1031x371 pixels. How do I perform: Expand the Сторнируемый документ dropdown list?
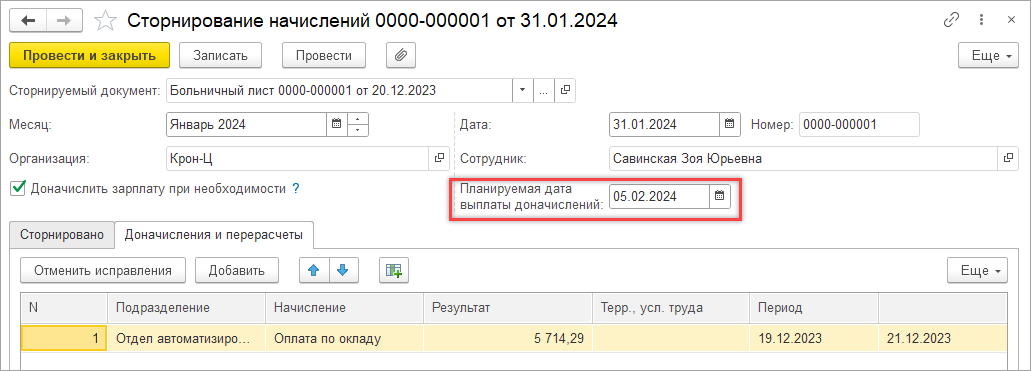523,91
